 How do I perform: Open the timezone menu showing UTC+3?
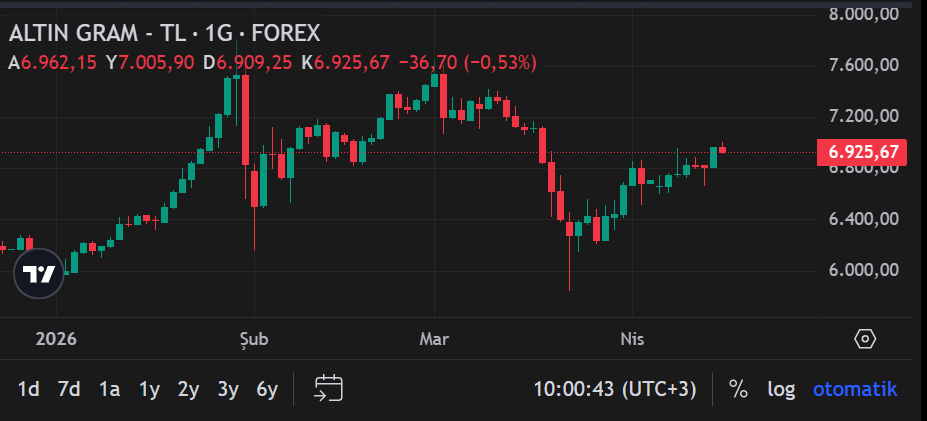(613, 389)
